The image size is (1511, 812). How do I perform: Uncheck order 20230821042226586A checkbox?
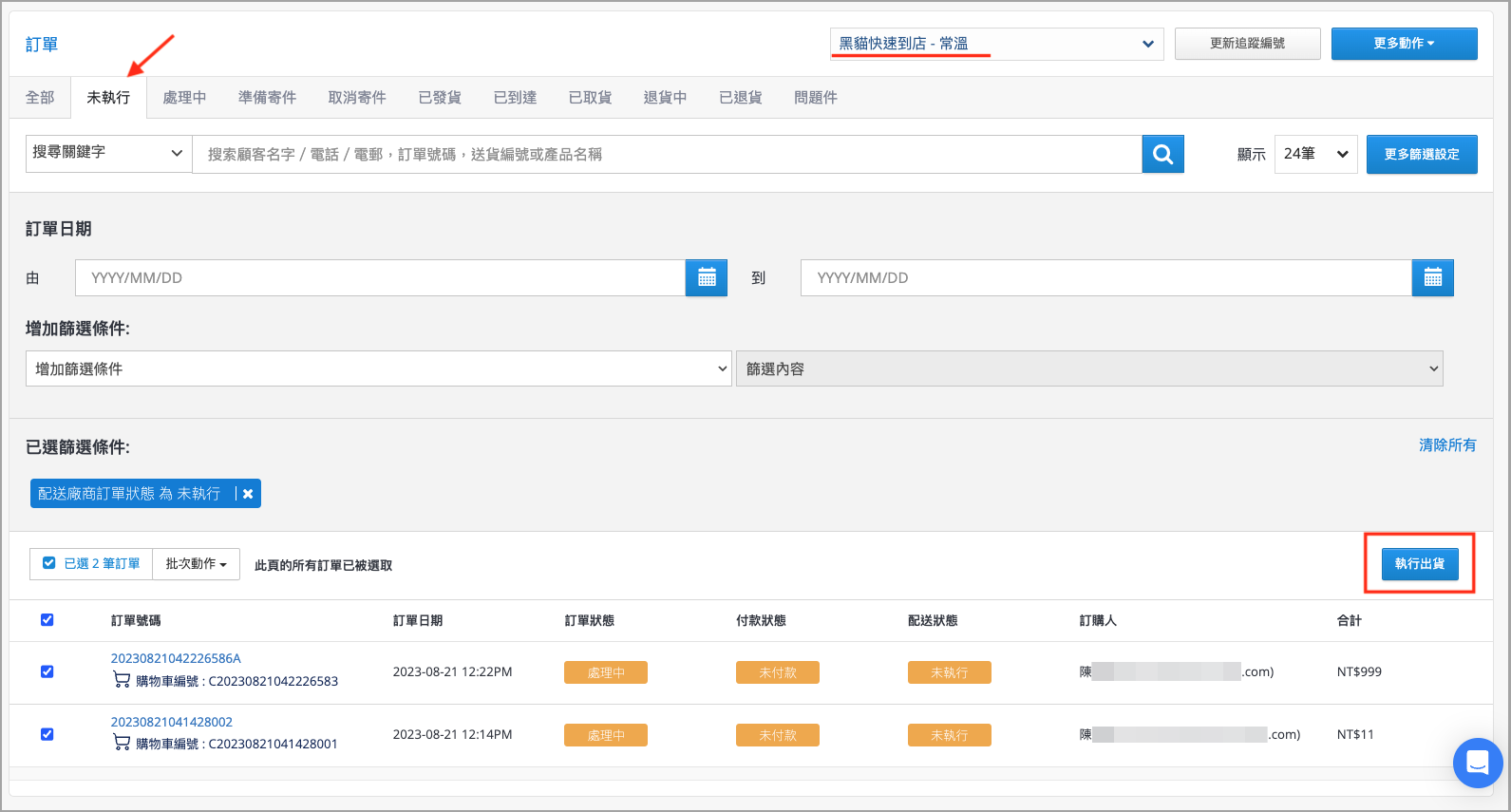pos(47,671)
